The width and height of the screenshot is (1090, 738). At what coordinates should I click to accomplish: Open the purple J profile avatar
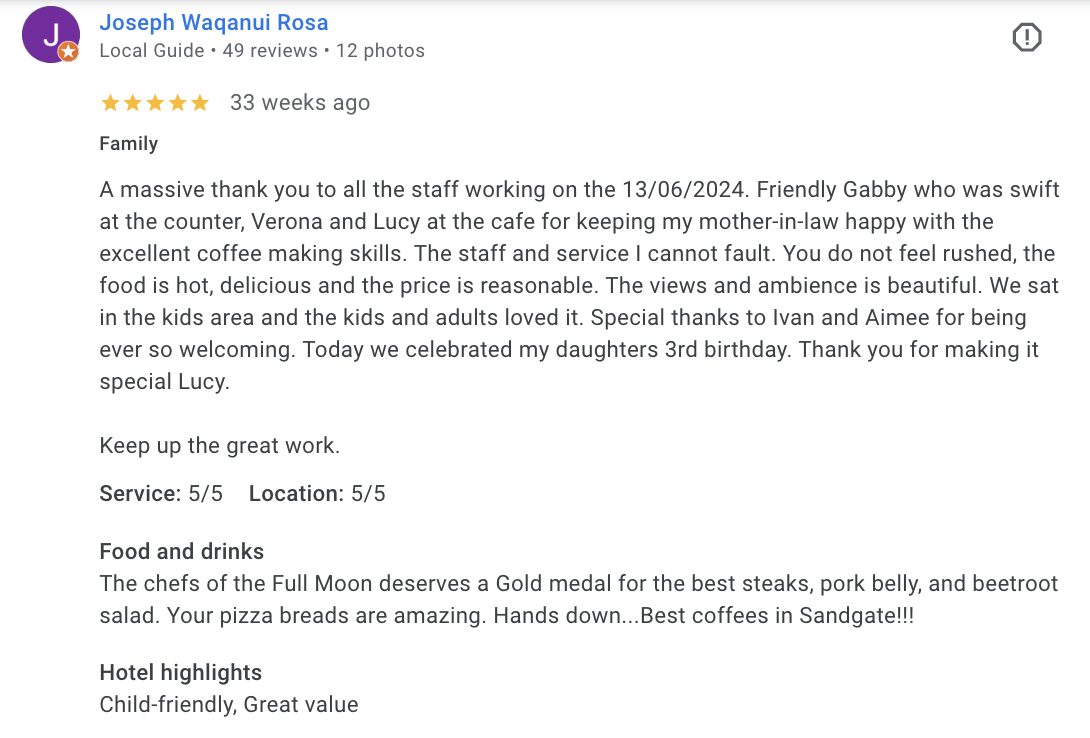51,35
